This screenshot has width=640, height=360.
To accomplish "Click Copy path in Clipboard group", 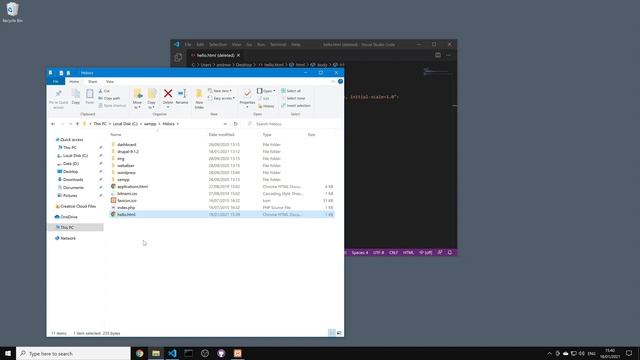I will tap(109, 98).
